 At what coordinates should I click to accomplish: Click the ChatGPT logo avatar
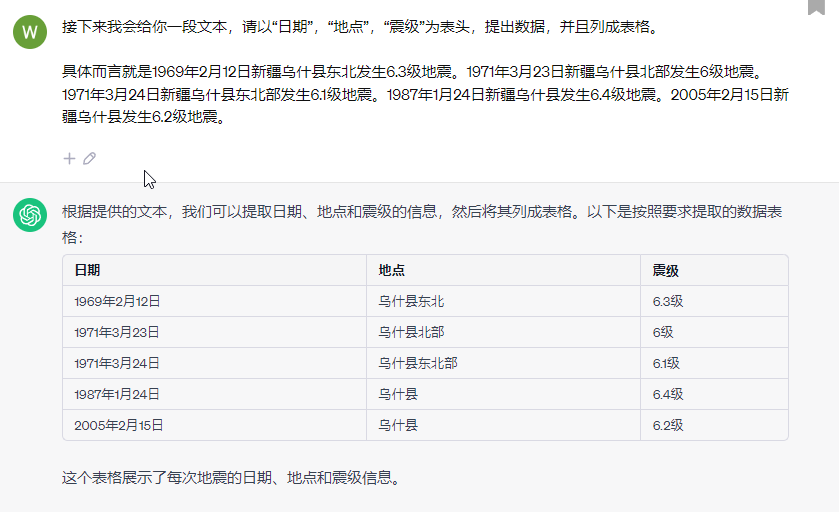[x=30, y=215]
